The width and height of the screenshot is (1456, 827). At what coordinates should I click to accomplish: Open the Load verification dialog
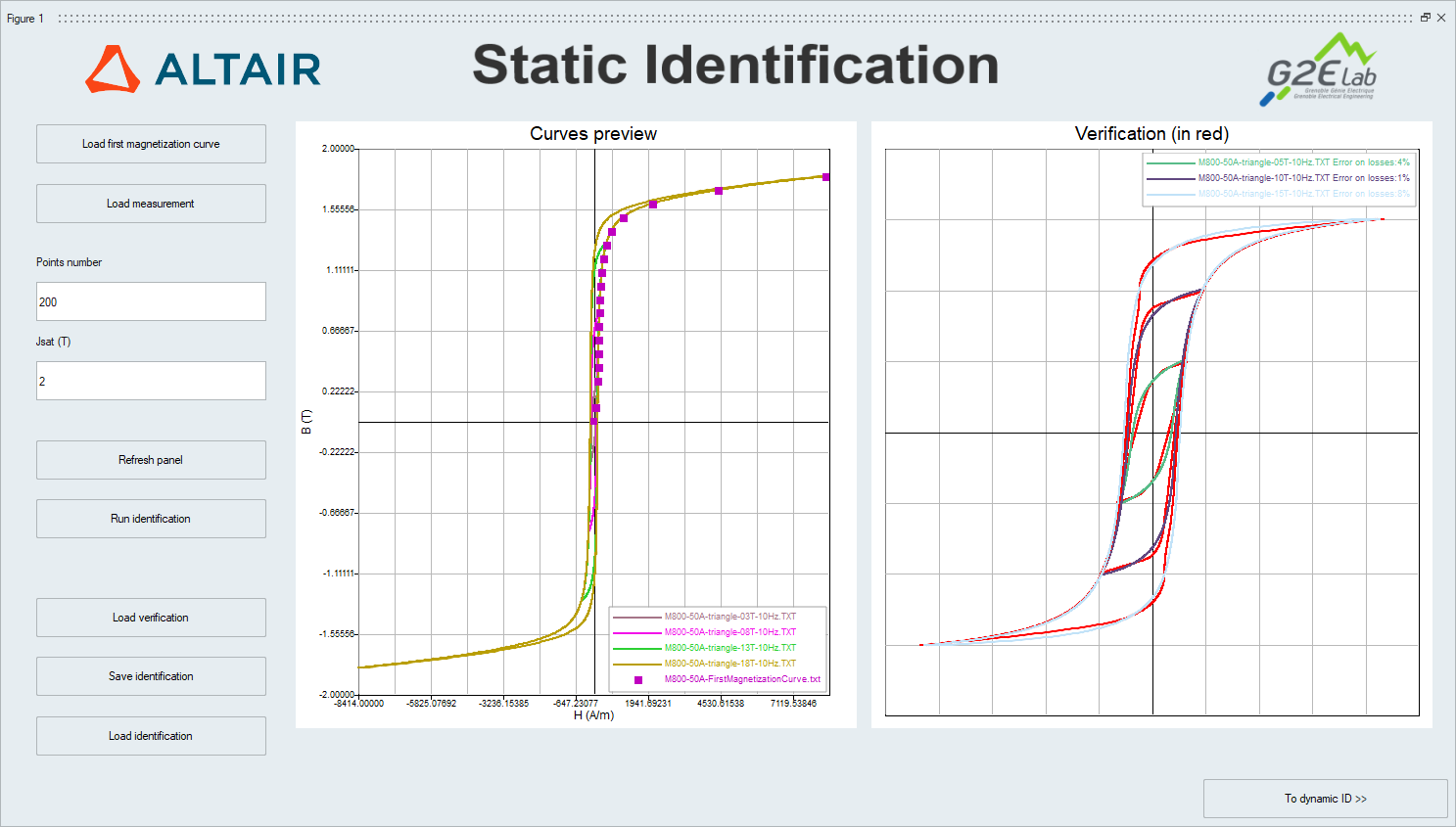151,618
